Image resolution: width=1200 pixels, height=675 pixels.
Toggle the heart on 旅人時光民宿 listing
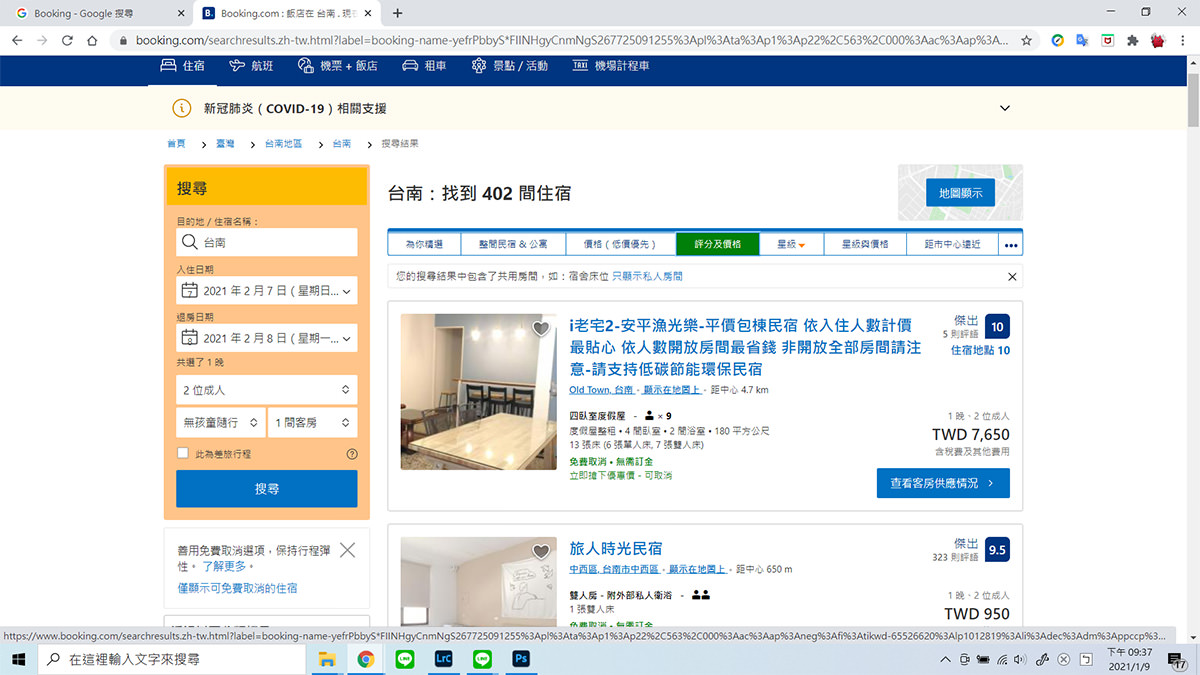pyautogui.click(x=541, y=551)
